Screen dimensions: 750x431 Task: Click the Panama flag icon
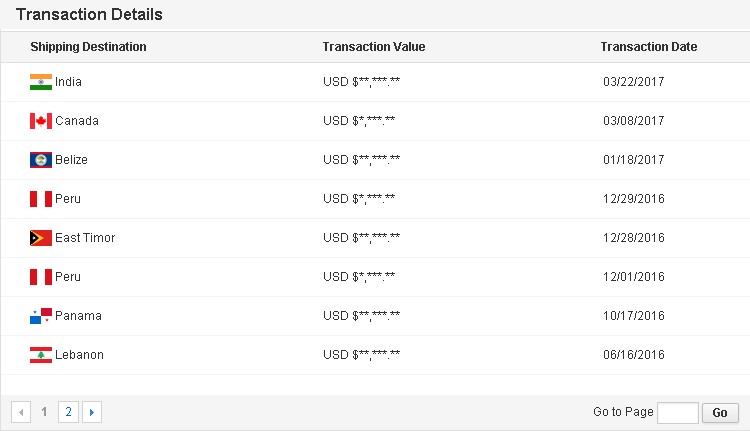[40, 316]
